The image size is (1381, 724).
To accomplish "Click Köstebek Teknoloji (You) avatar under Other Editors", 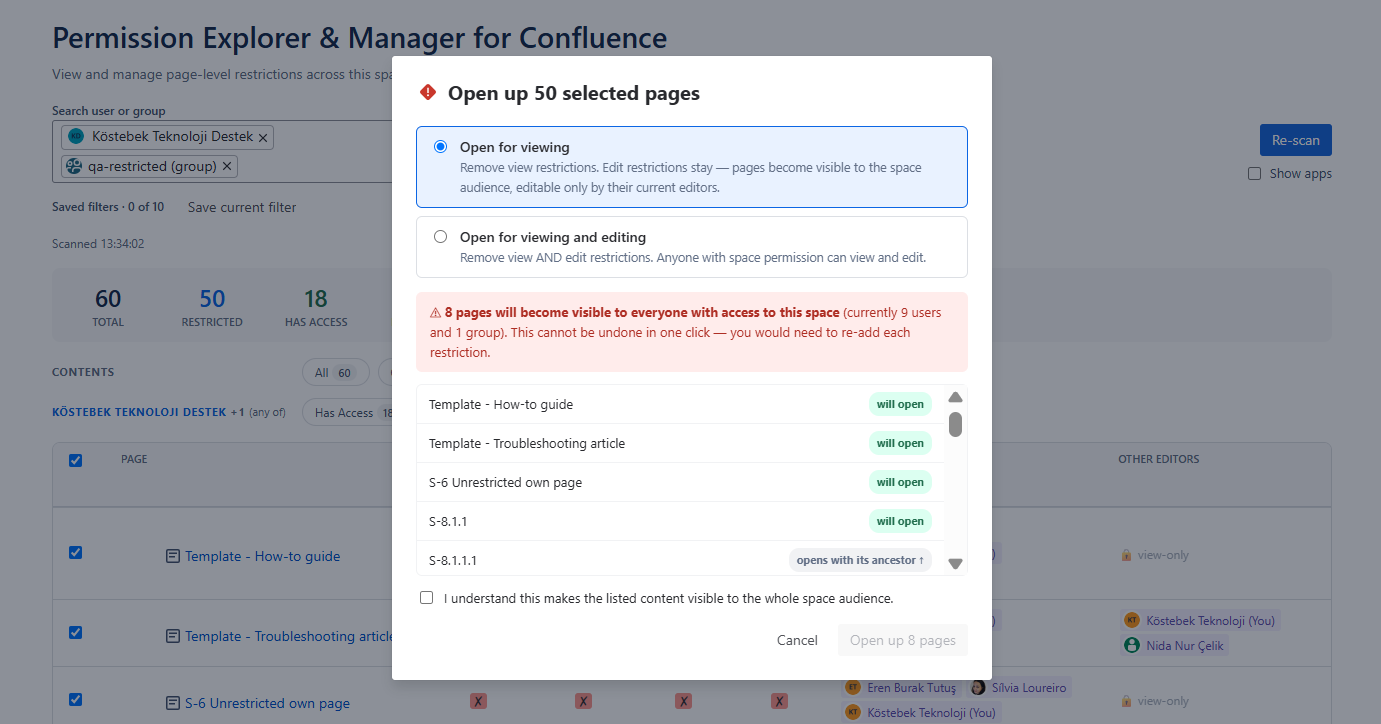I will point(1132,620).
